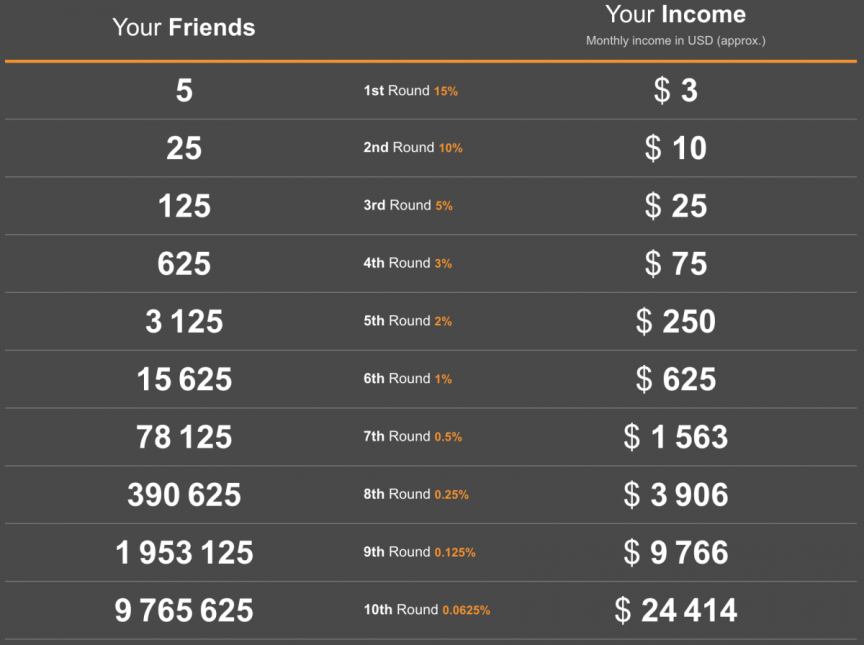The width and height of the screenshot is (864, 645).
Task: Click the monthly income in USD subtitle
Action: [675, 41]
